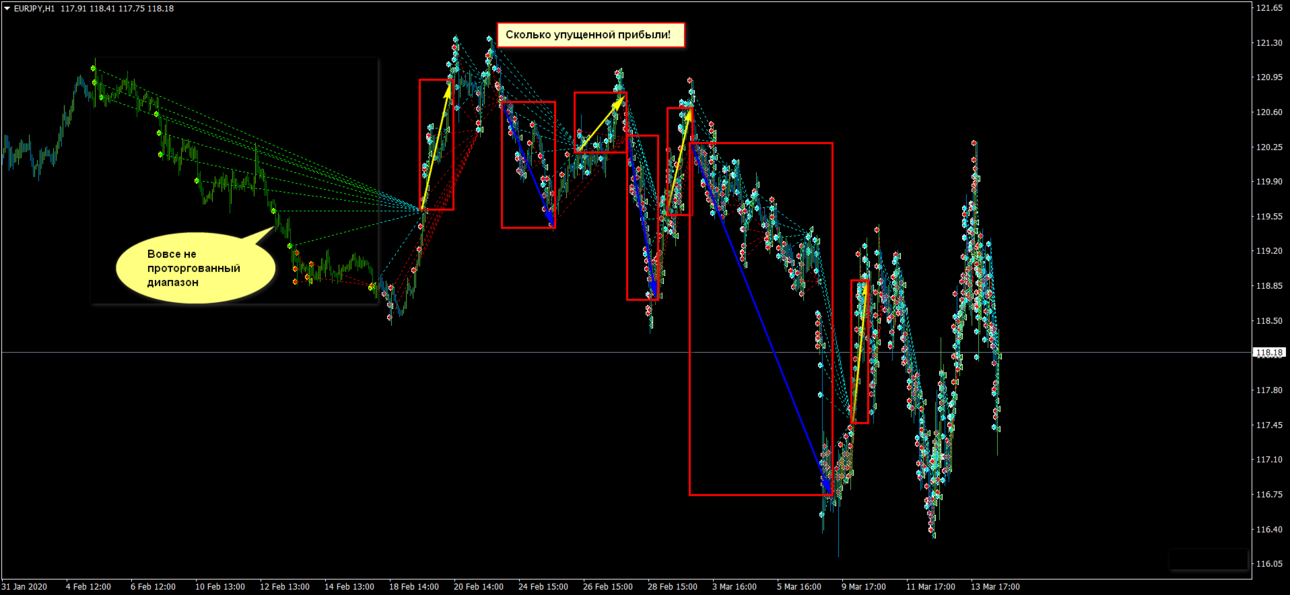Click the 117.80 price scale label

[1269, 390]
